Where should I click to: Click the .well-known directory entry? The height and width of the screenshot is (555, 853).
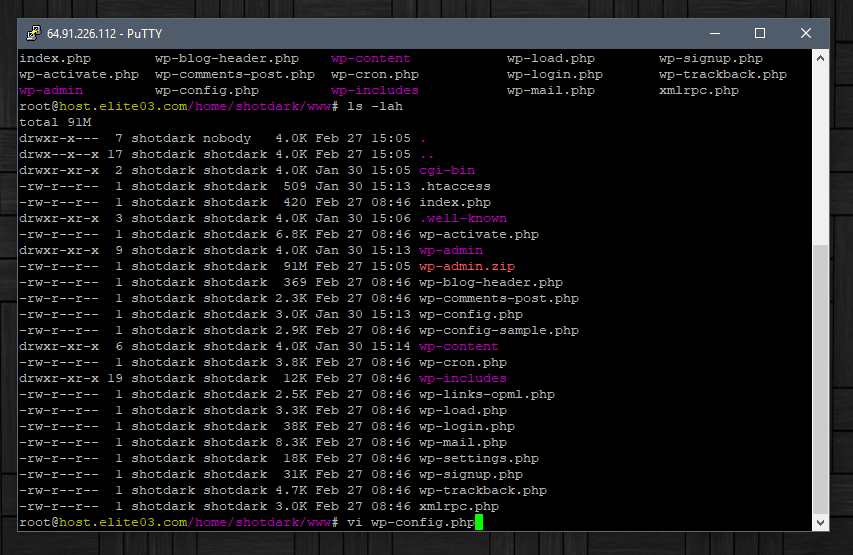[x=463, y=218]
